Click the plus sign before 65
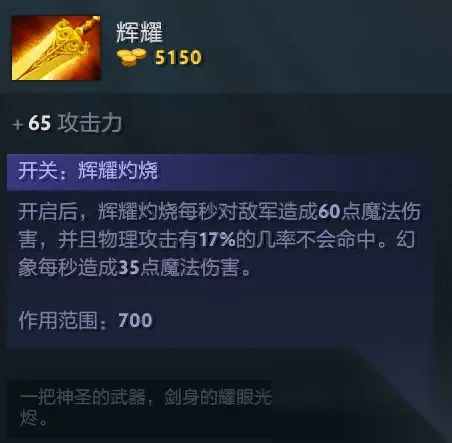This screenshot has width=452, height=443. (x=18, y=125)
